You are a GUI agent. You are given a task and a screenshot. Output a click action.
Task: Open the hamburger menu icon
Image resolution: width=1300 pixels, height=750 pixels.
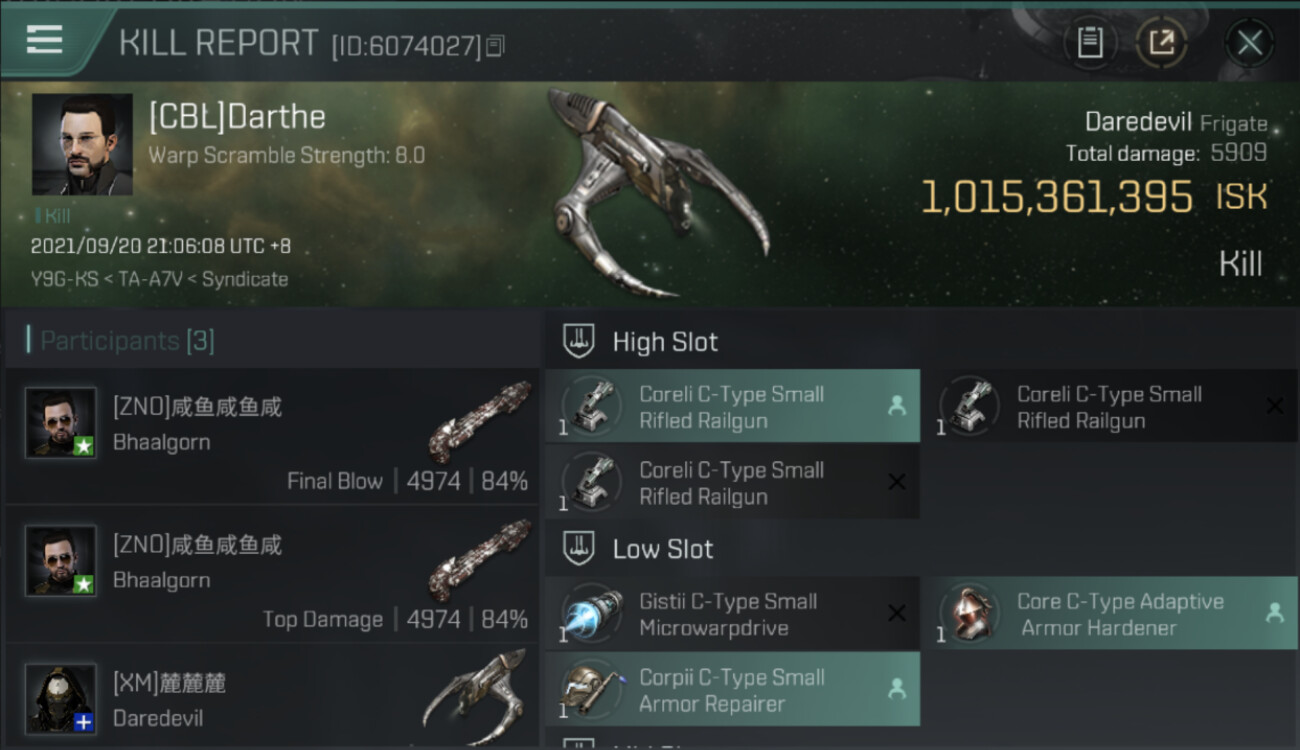[x=45, y=40]
